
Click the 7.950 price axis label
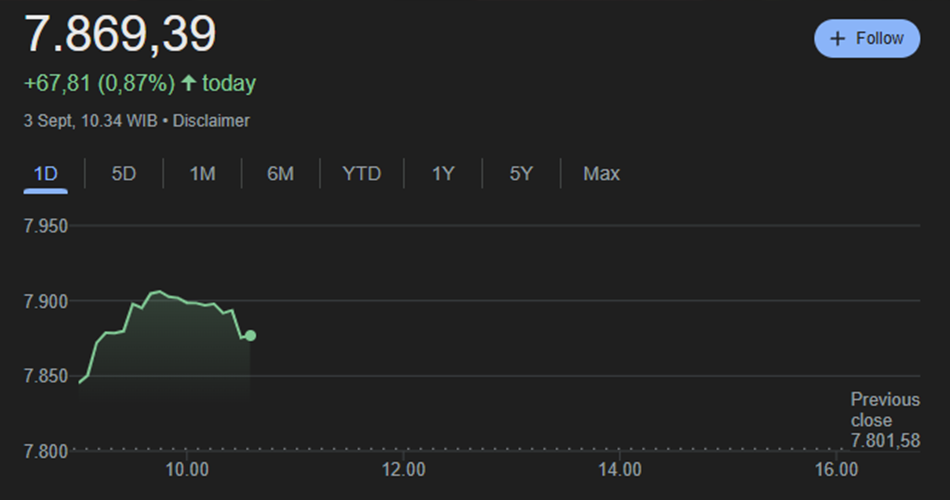click(45, 226)
